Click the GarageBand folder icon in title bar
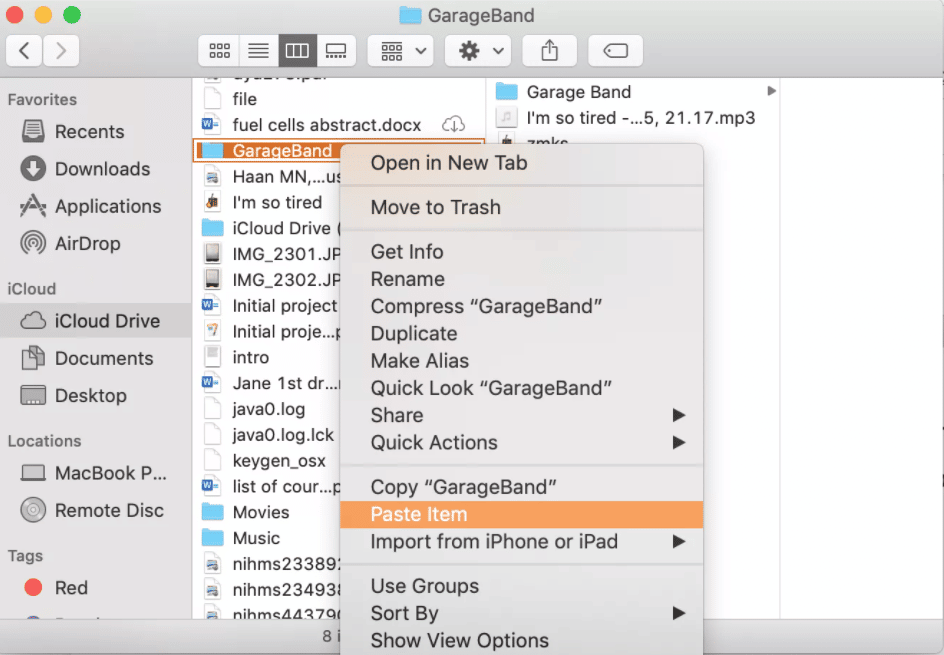The image size is (944, 655). (410, 15)
